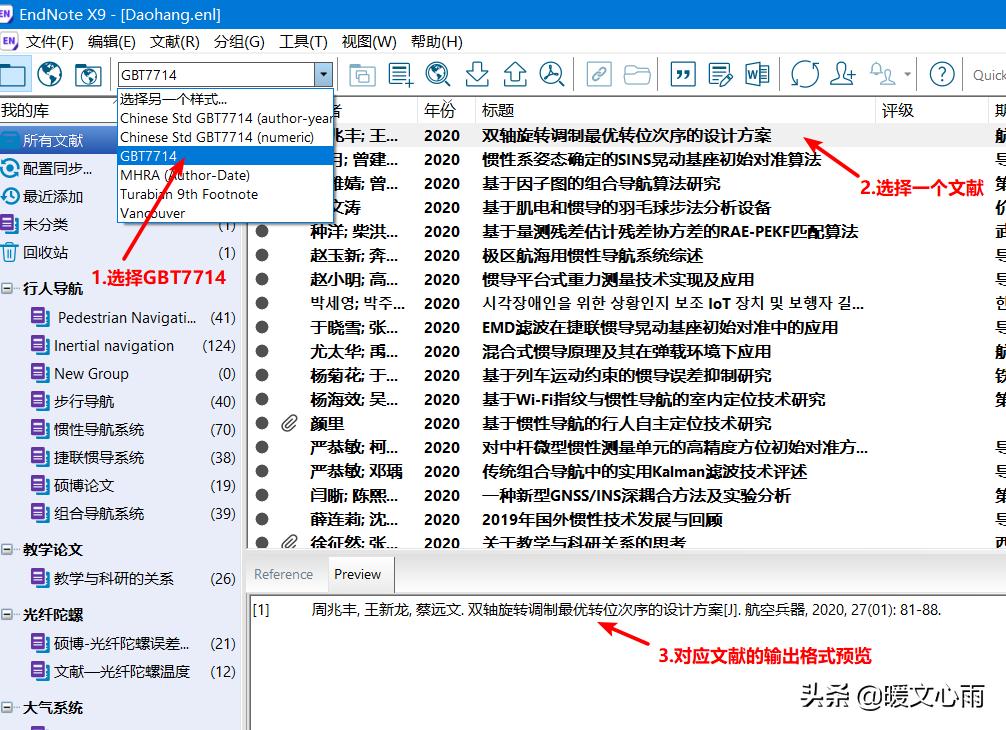Screen dimensions: 1006x730
Task: Insert citation using the quotation icon
Action: click(x=683, y=75)
